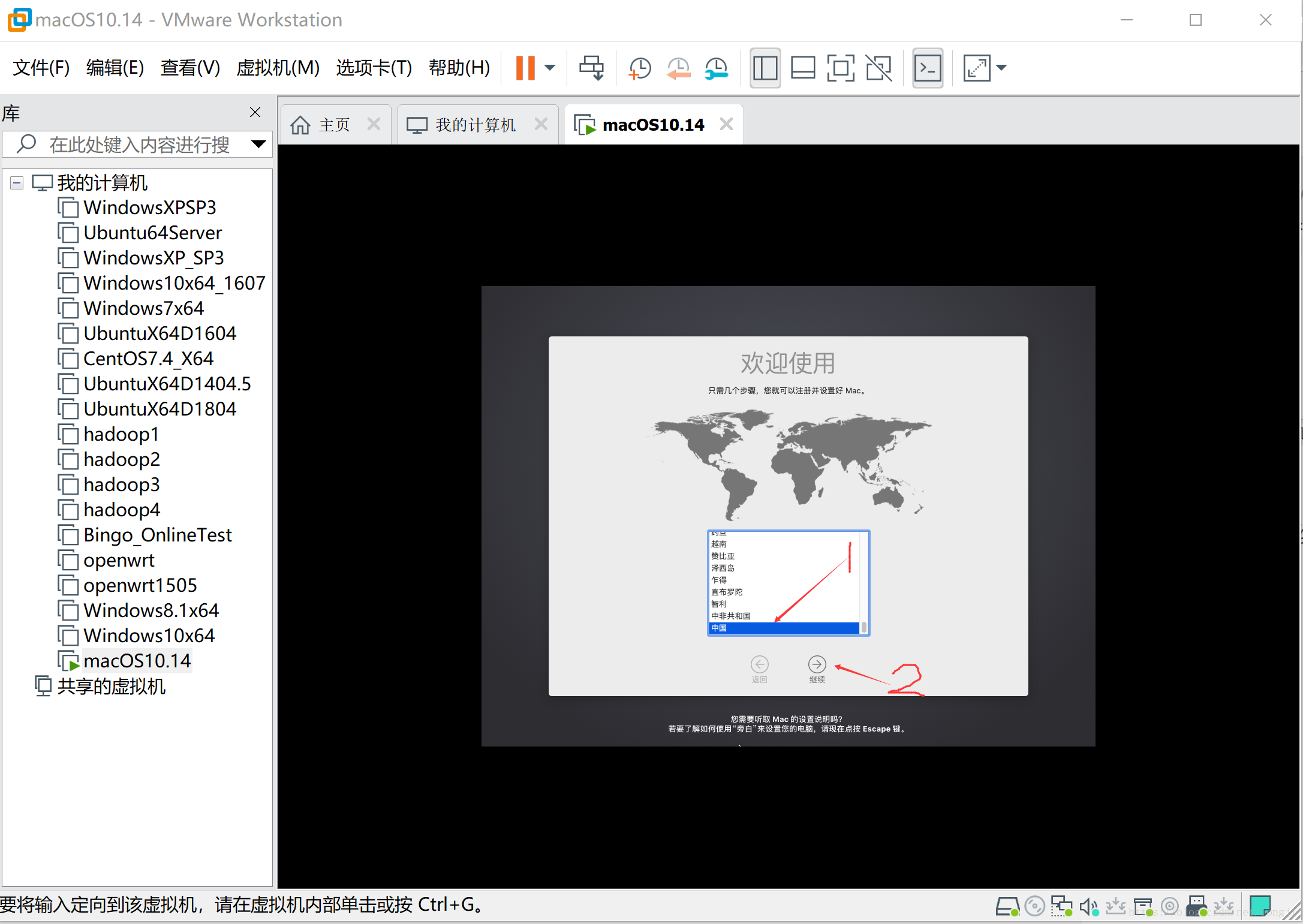
Task: Select 越南 in the country list
Action: [x=784, y=544]
